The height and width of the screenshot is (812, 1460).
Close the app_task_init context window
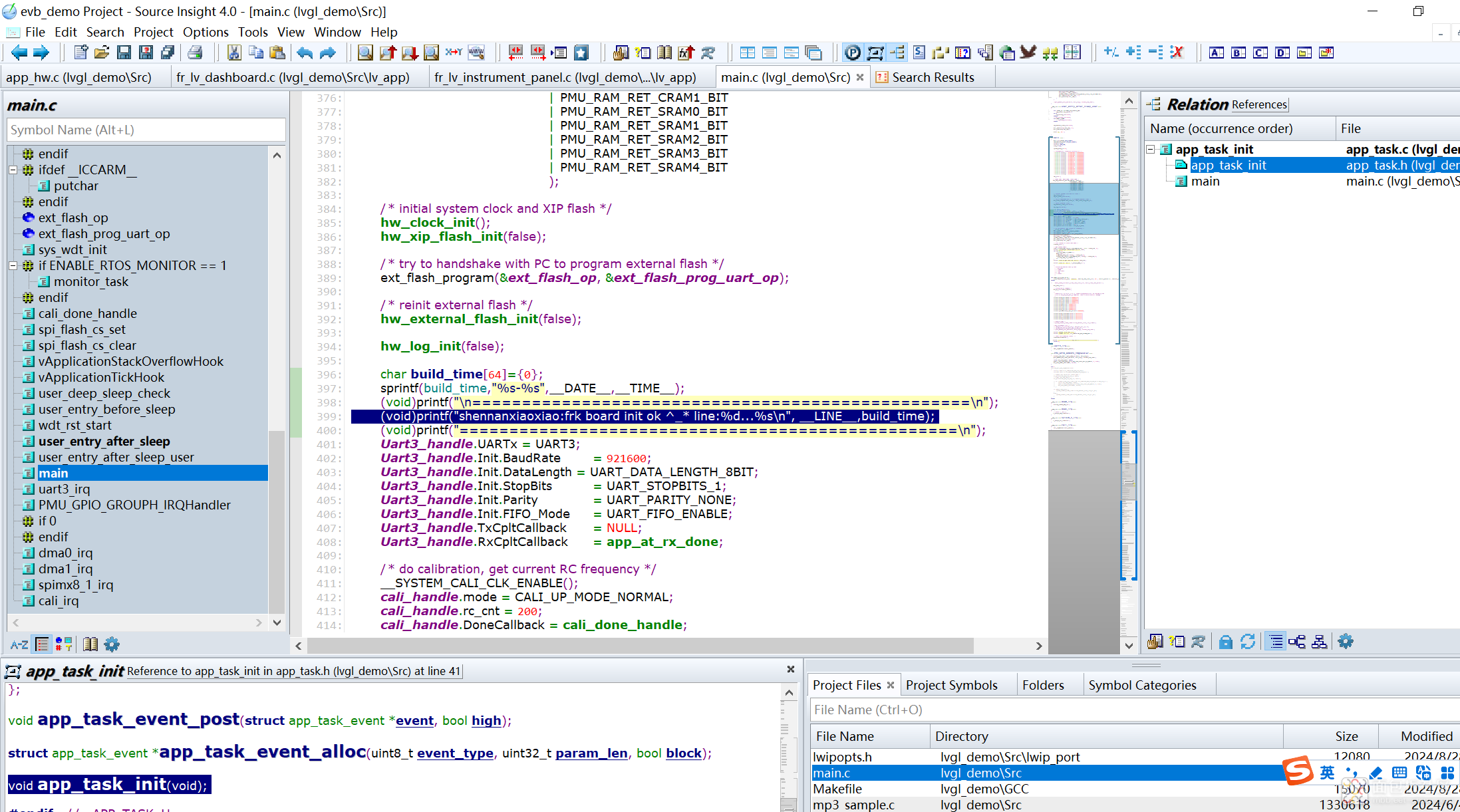[x=791, y=669]
